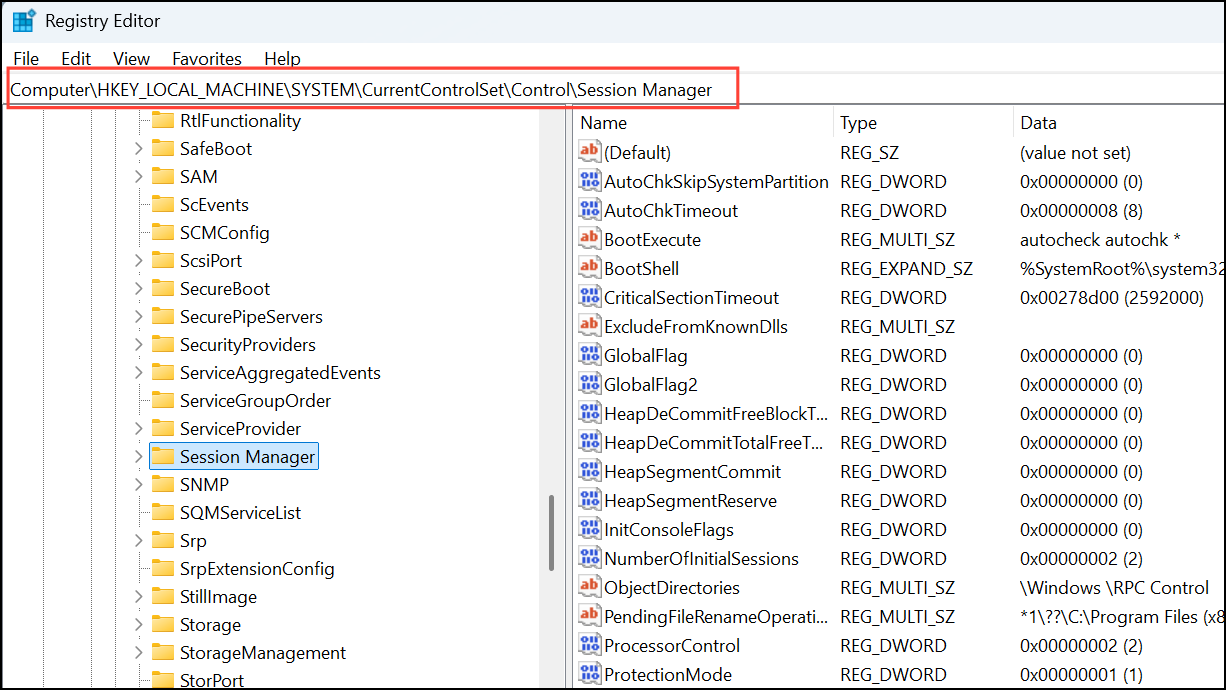Select the SecureBoot tree key
1226x690 pixels.
[225, 289]
